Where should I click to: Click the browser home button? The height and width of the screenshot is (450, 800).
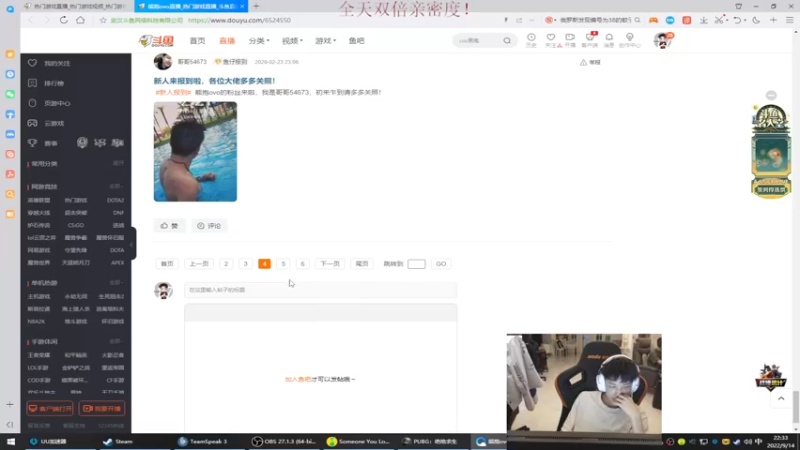pos(81,20)
